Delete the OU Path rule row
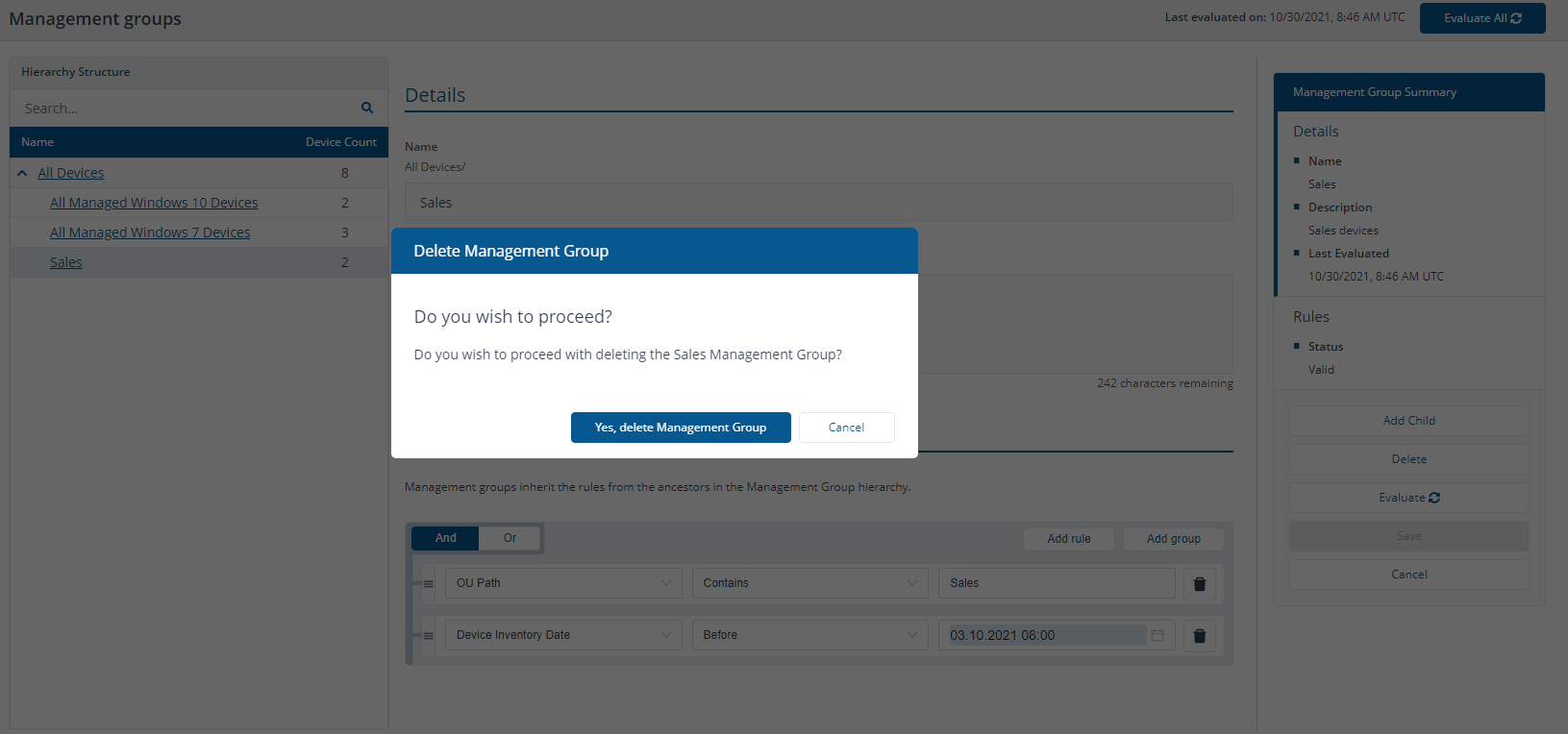 click(1199, 583)
